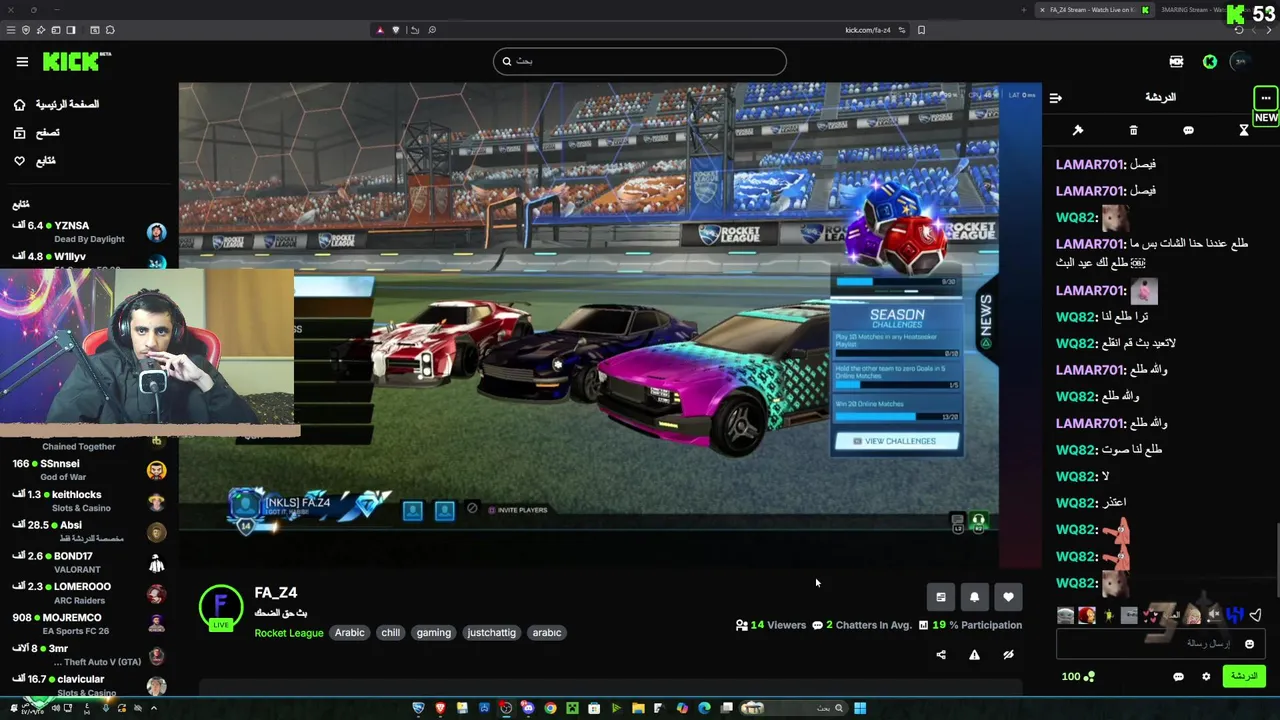Toggle the follow heart button
This screenshot has height=720, width=1280.
click(x=1008, y=597)
